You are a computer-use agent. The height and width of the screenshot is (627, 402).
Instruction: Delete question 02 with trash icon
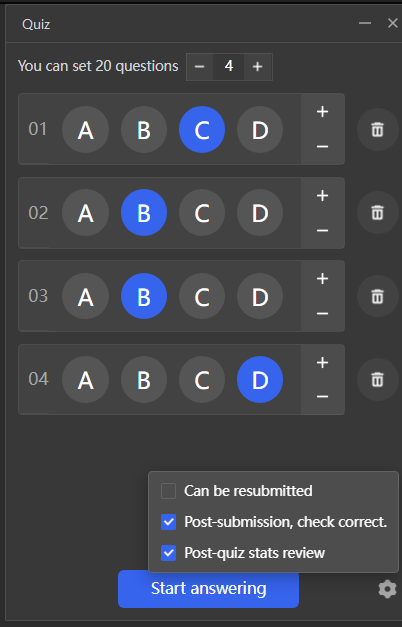tap(378, 213)
